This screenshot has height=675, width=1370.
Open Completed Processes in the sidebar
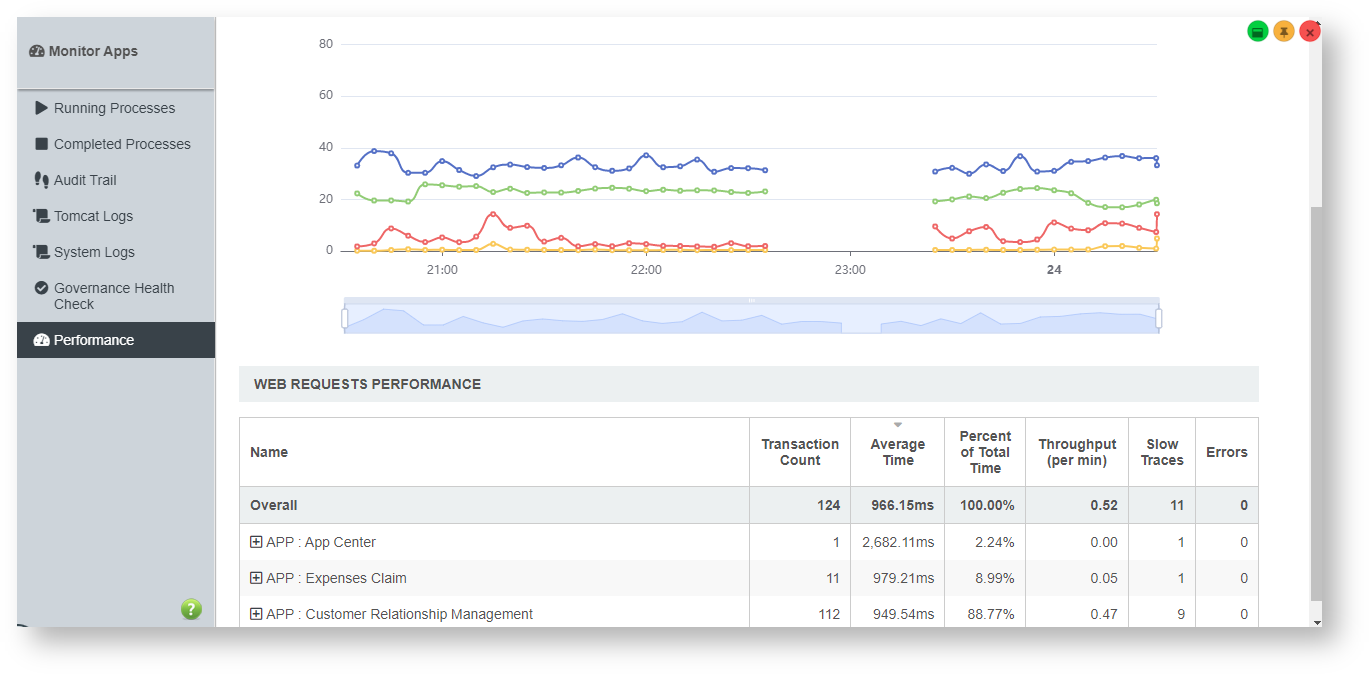tap(122, 144)
